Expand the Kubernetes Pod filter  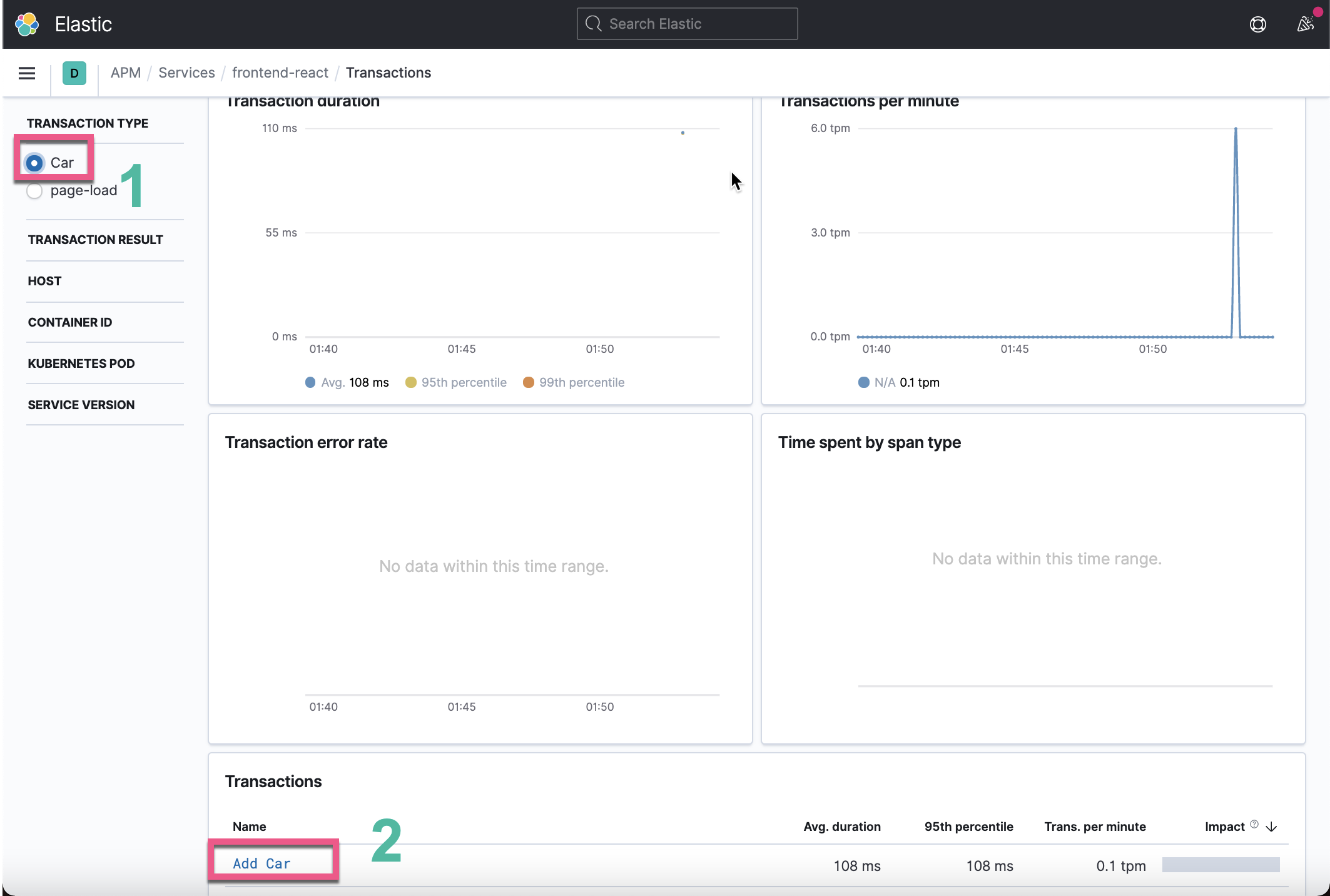point(81,363)
